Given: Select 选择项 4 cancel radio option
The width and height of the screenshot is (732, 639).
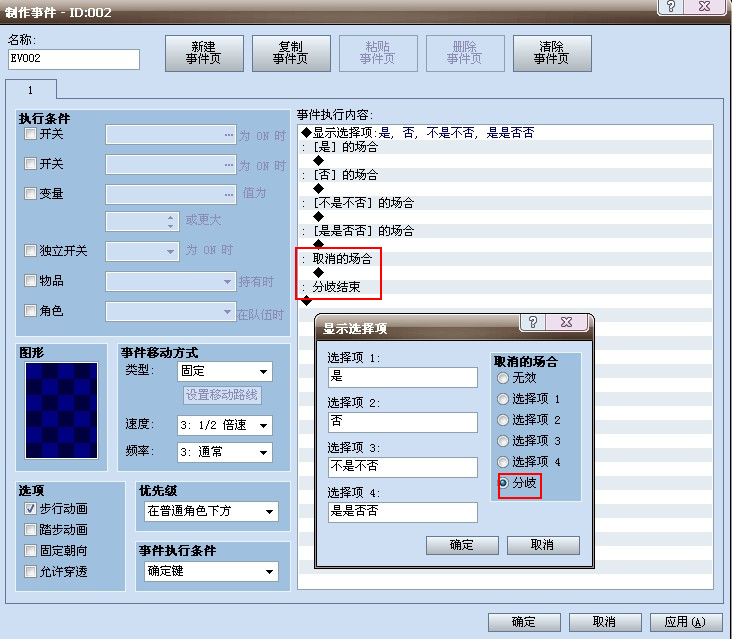Looking at the screenshot, I should tap(503, 462).
